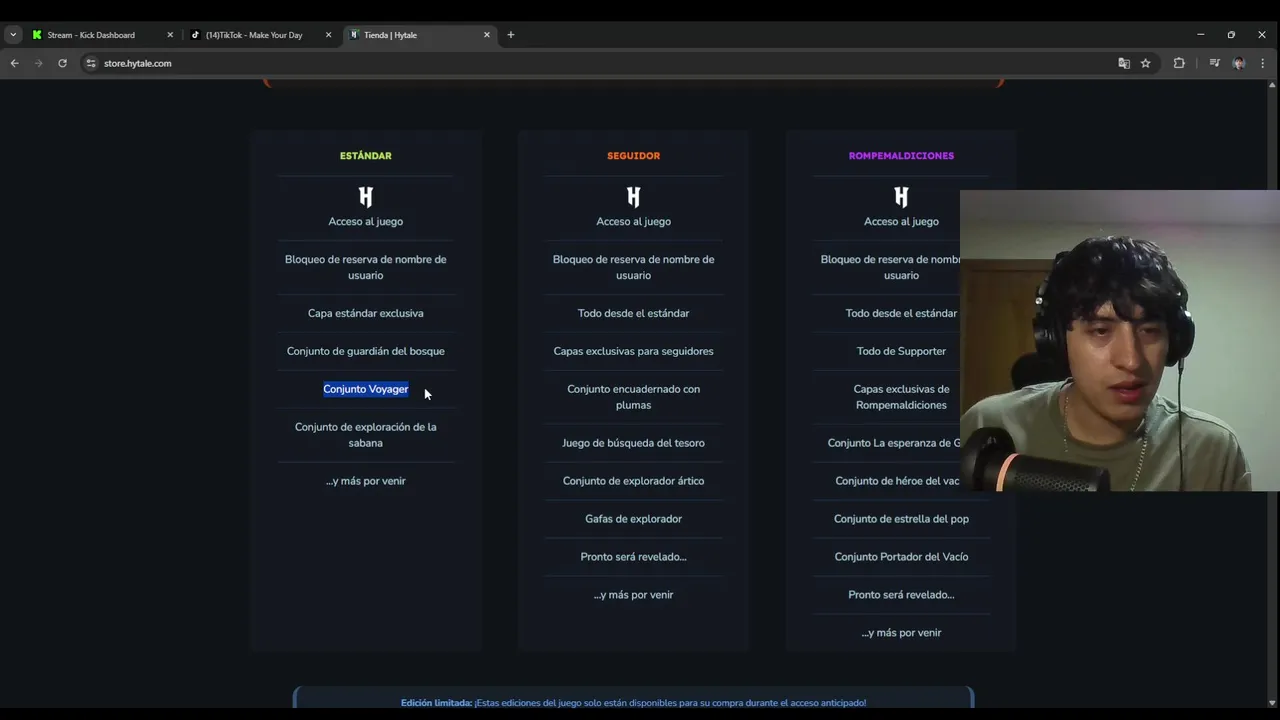Switch to Stream - Kick Dashboard tab

pos(90,35)
